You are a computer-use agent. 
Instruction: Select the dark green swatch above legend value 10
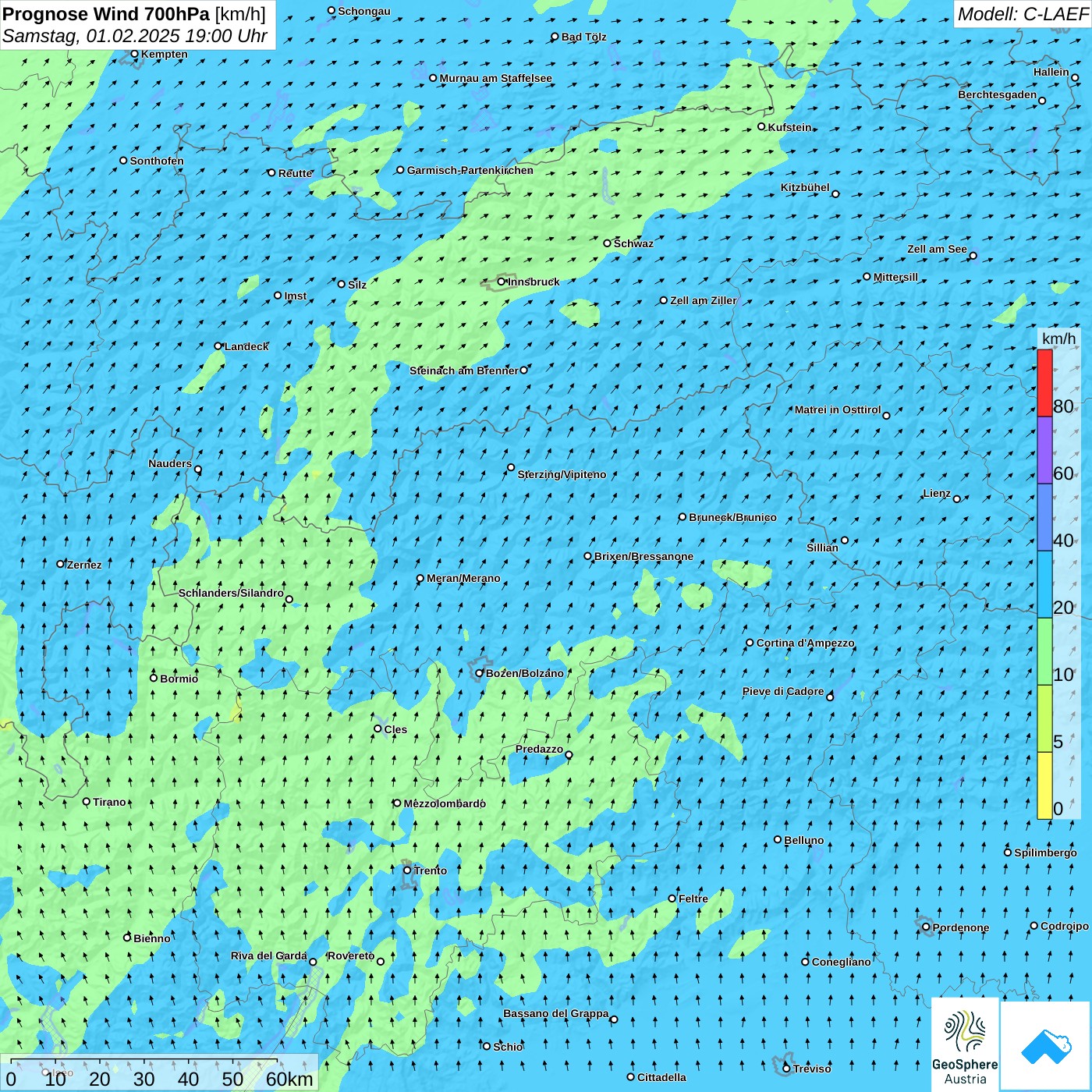(x=1044, y=651)
